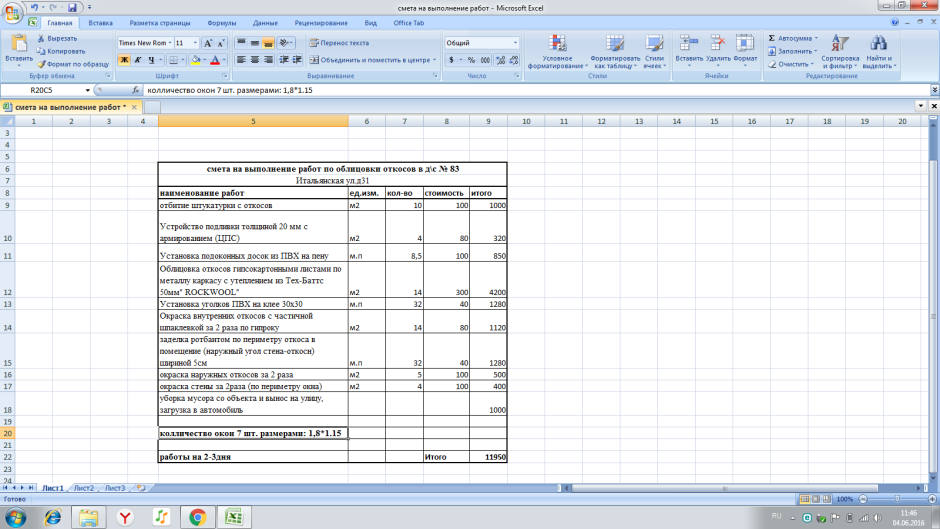Activate Format Painter (Формат по образцу)
This screenshot has width=940, height=529.
pos(73,64)
